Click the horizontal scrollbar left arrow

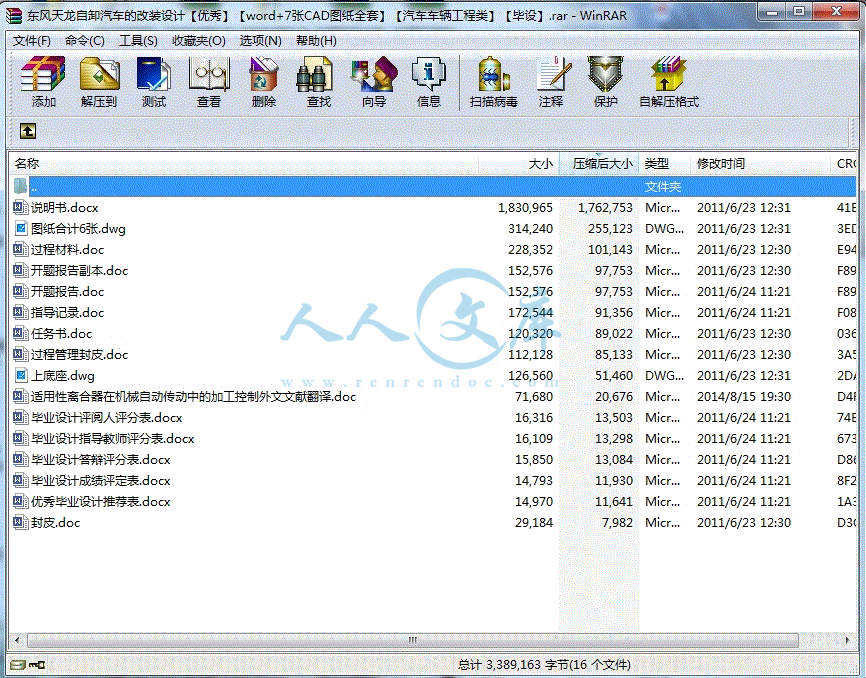click(17, 640)
